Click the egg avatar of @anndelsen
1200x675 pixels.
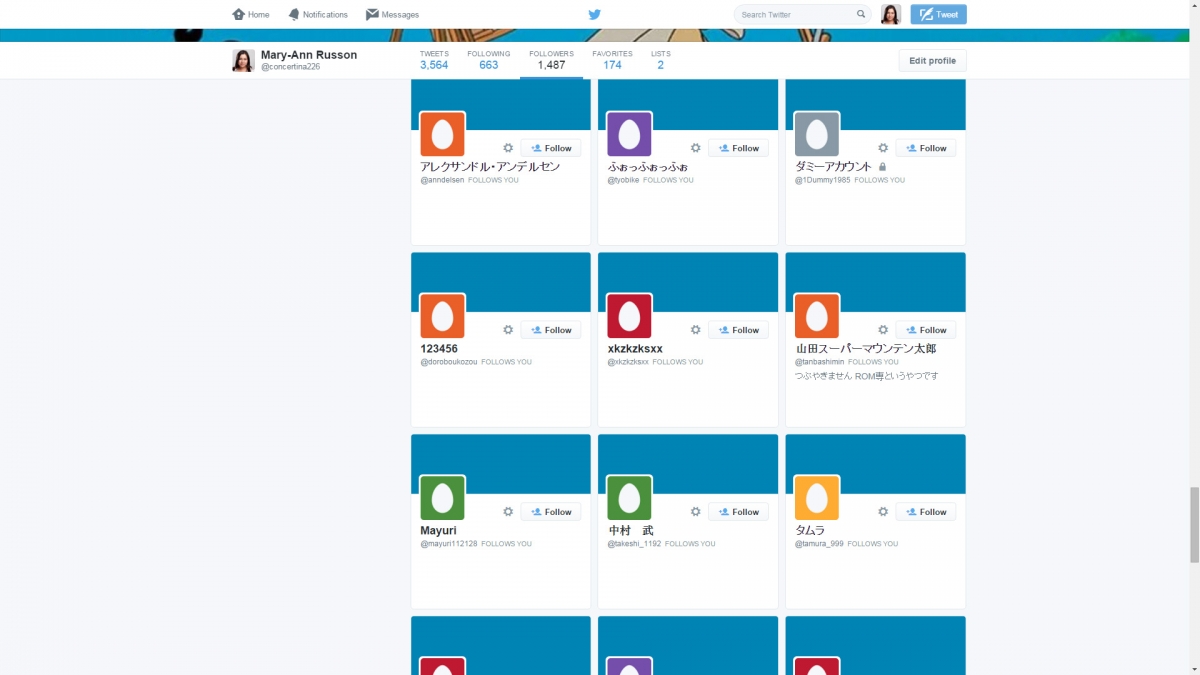(x=442, y=134)
